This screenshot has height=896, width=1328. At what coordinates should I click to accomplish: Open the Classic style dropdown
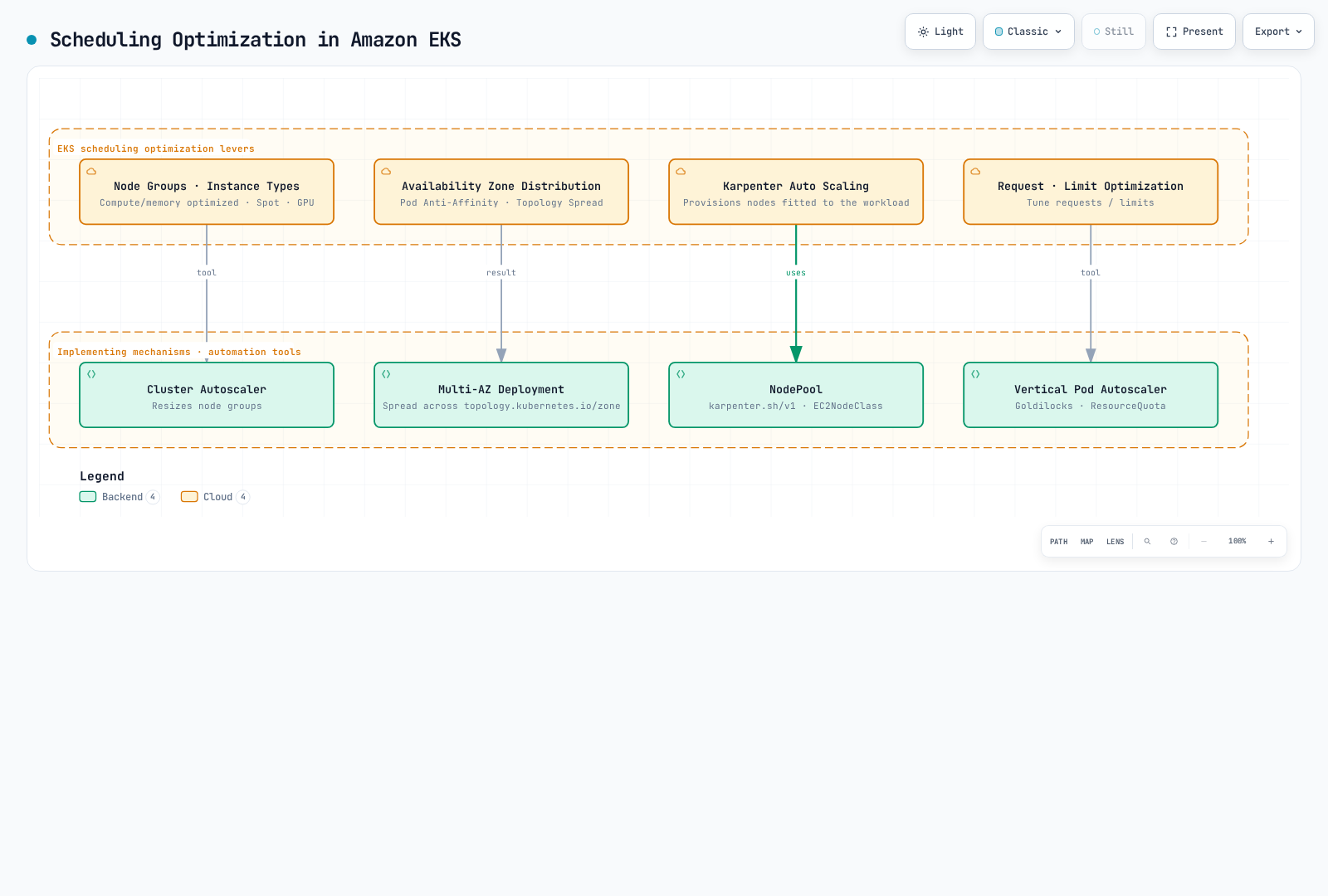(x=1028, y=32)
